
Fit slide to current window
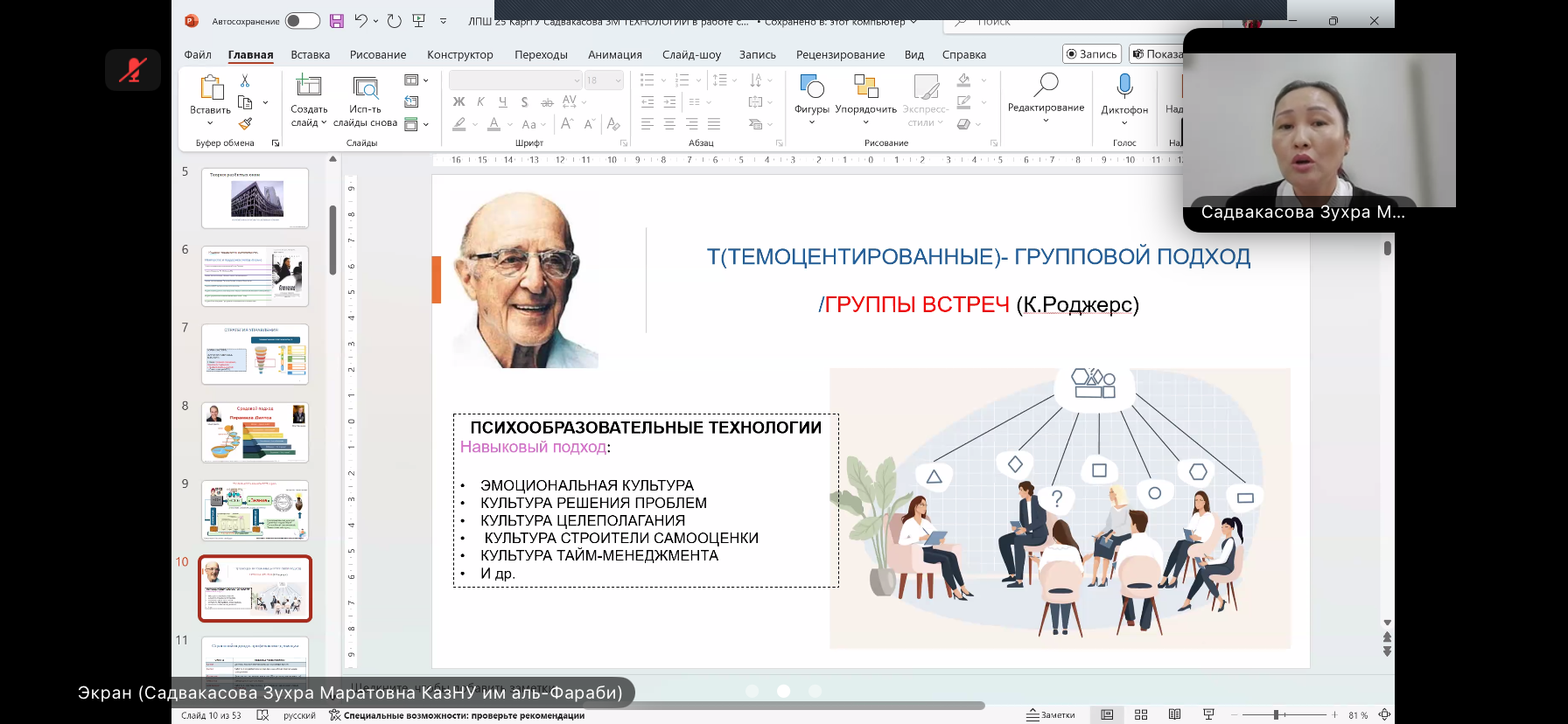pos(1384,714)
